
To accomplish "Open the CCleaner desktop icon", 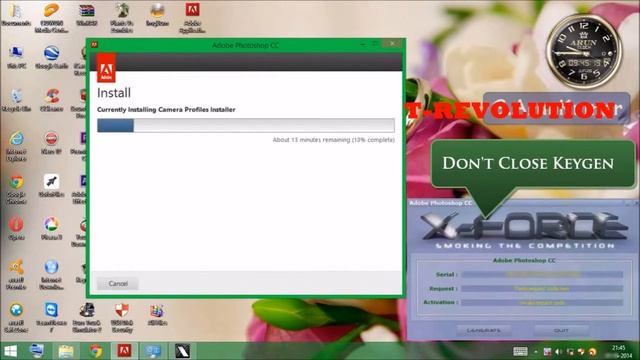I will click(51, 100).
